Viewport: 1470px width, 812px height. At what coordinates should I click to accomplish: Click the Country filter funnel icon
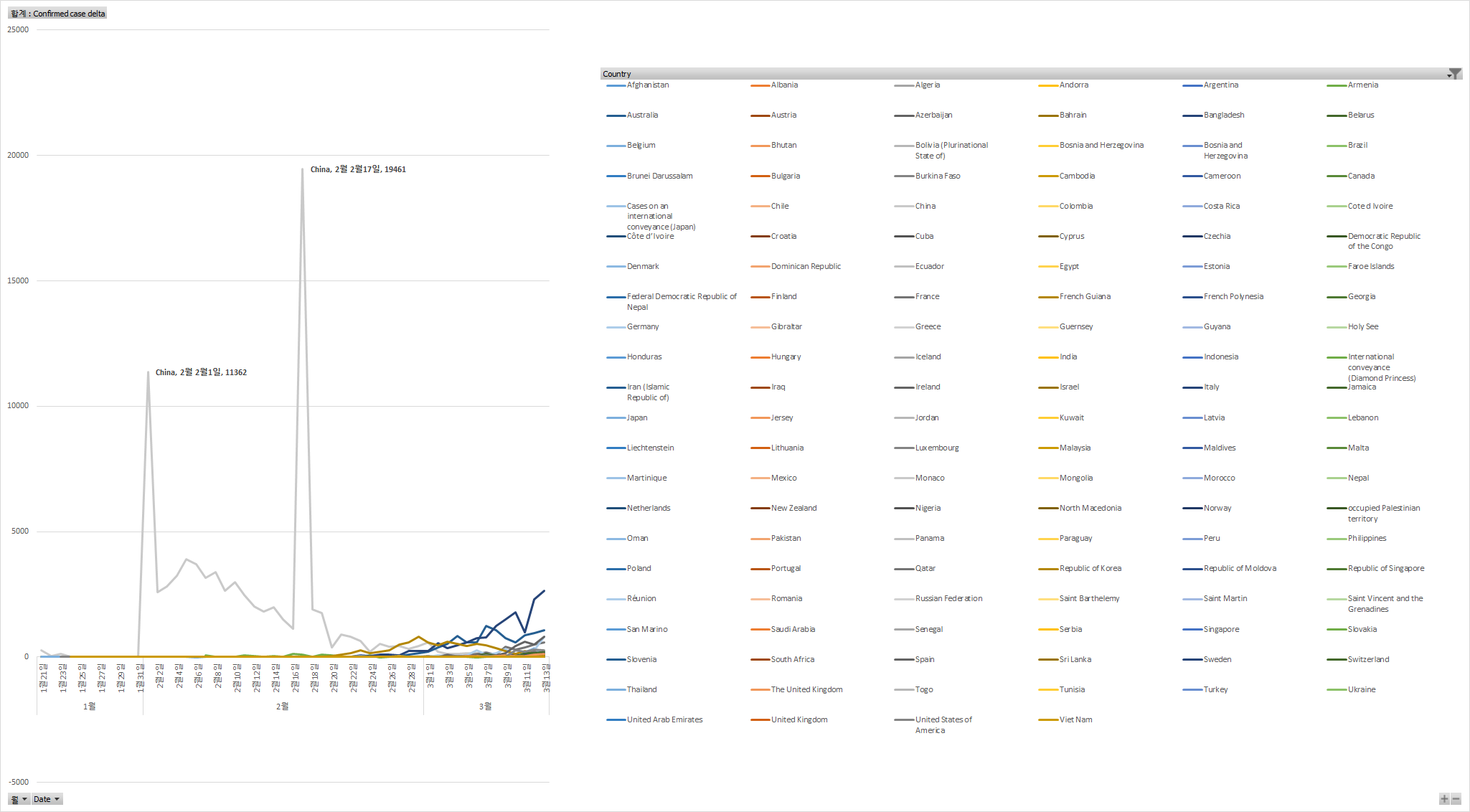coord(1454,74)
